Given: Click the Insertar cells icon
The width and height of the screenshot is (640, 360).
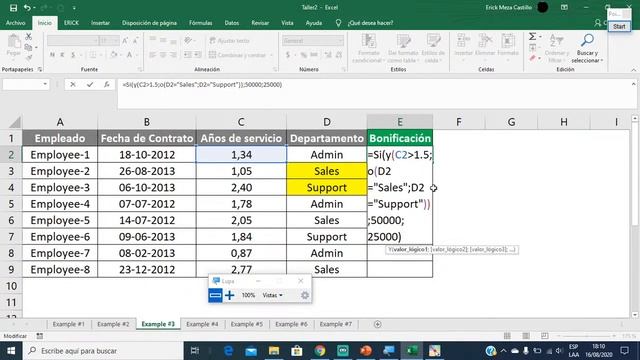Looking at the screenshot, I should (x=463, y=41).
